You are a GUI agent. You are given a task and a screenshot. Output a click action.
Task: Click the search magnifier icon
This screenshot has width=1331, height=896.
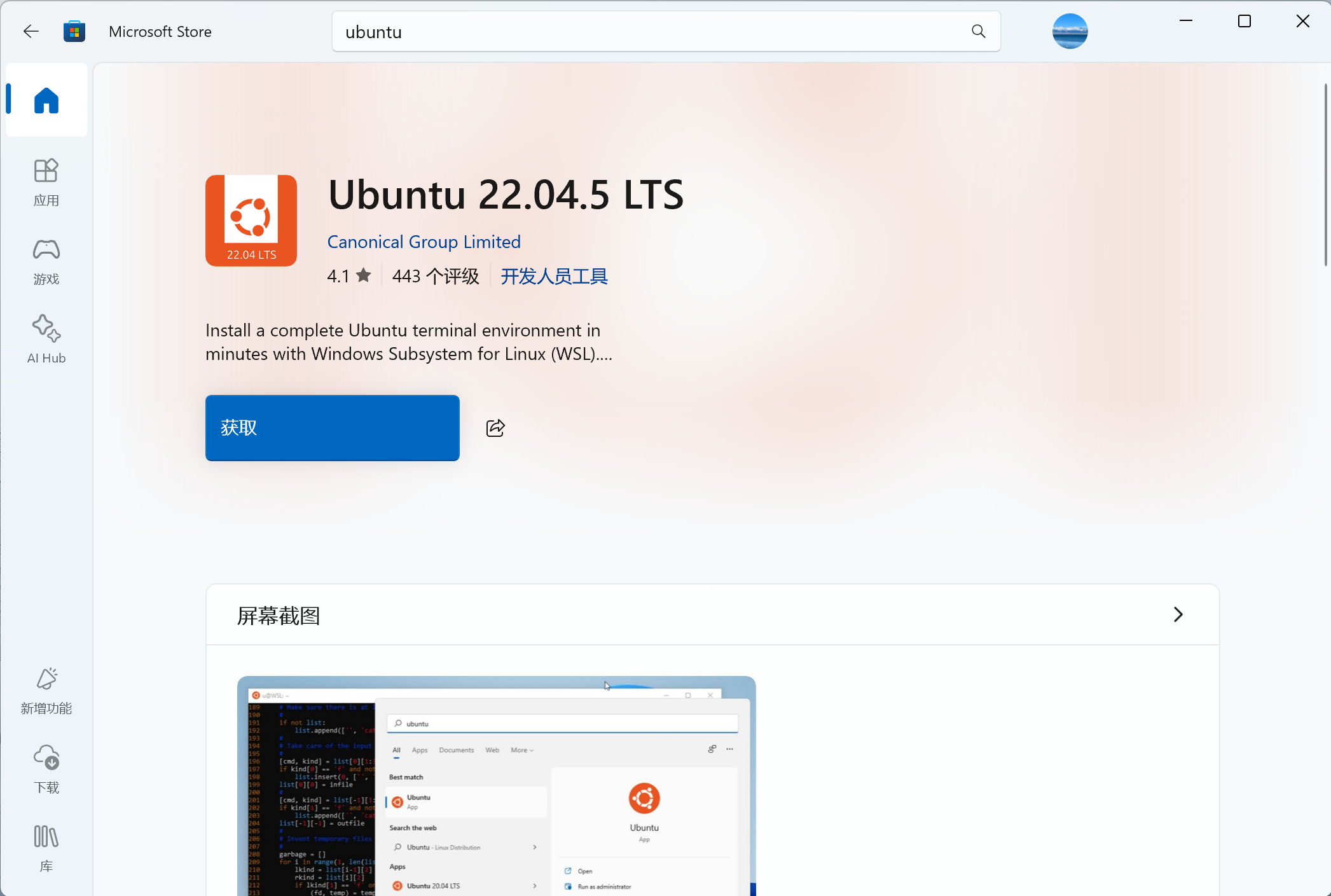[x=978, y=31]
